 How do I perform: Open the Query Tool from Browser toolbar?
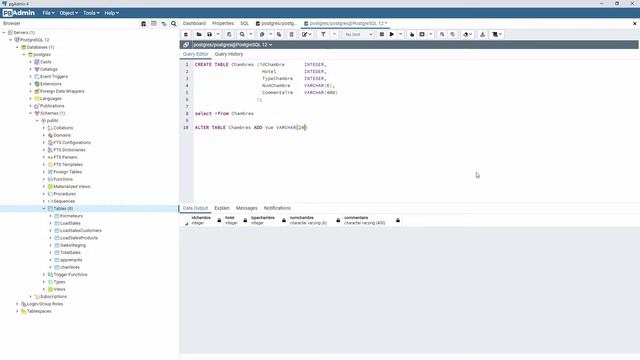(x=143, y=24)
